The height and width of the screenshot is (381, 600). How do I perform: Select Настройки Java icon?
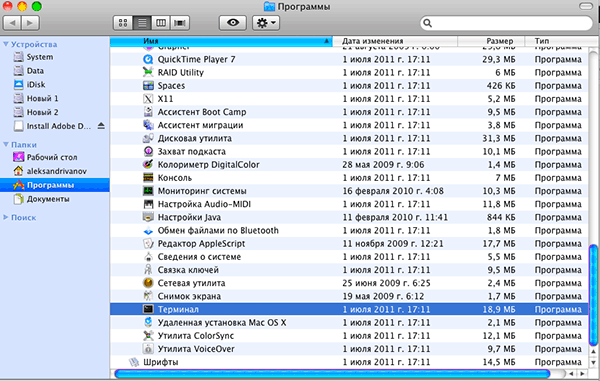coord(148,217)
